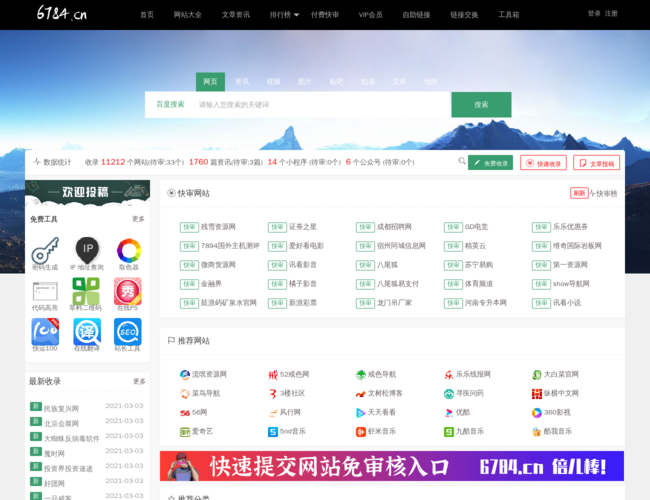Expand the 排行榜 dropdown menu

tap(284, 15)
